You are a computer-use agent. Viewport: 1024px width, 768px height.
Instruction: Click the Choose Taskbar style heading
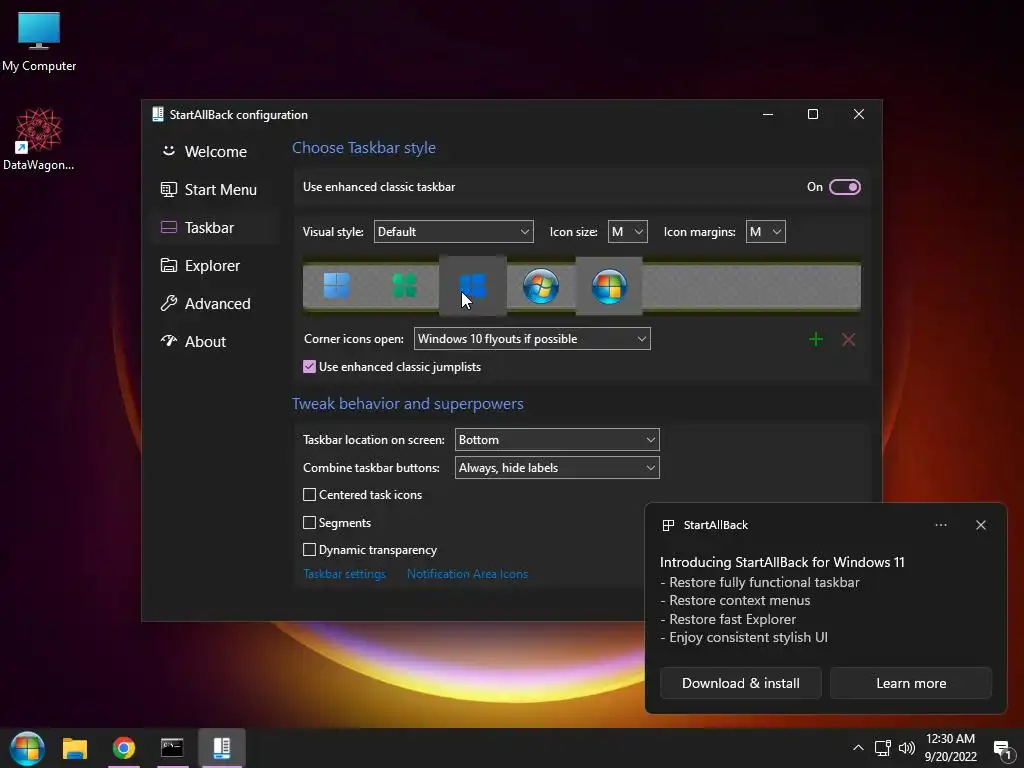pos(364,148)
